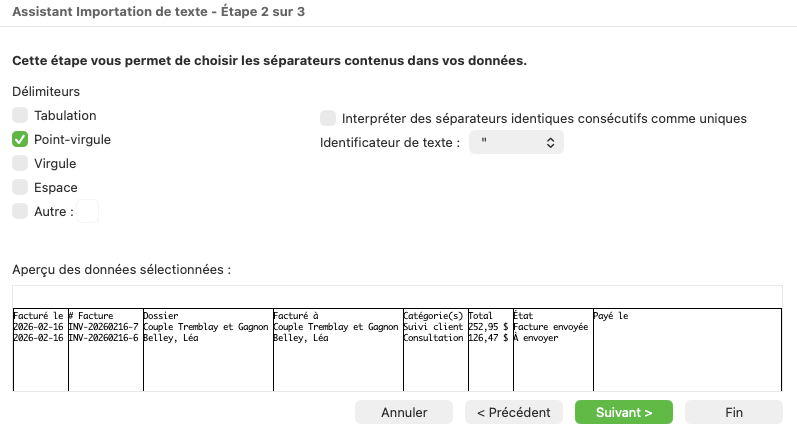This screenshot has width=797, height=436.
Task: Enable the Virgule delimiter checkbox
Action: click(x=20, y=163)
